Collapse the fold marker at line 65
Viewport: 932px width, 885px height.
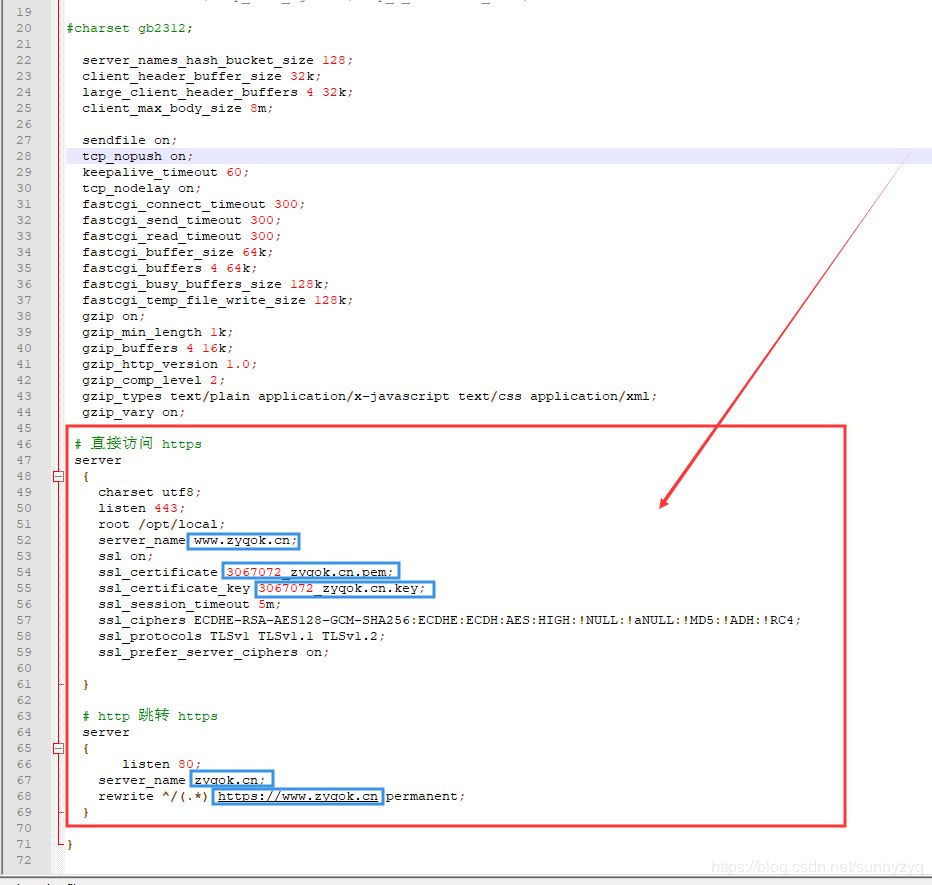[58, 748]
